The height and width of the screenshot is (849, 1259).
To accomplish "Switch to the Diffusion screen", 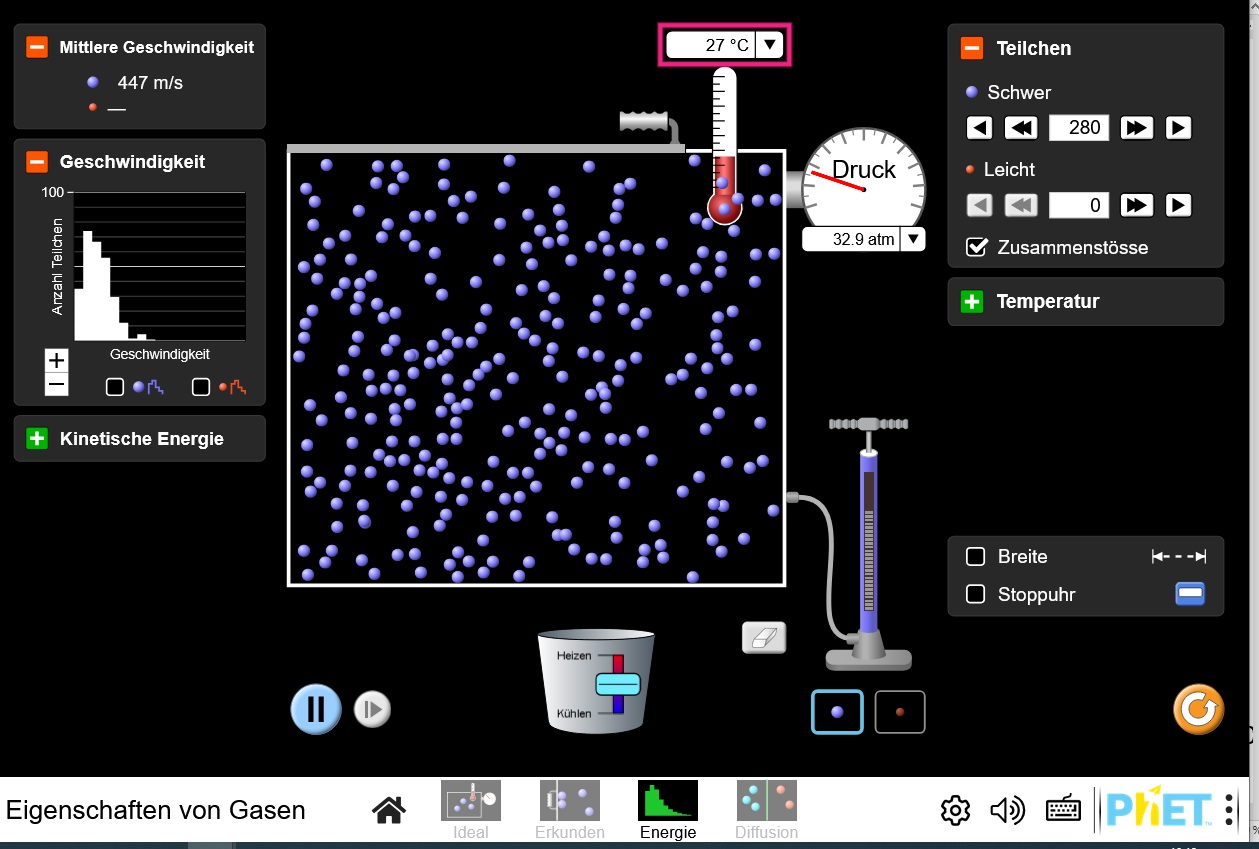I will 767,810.
